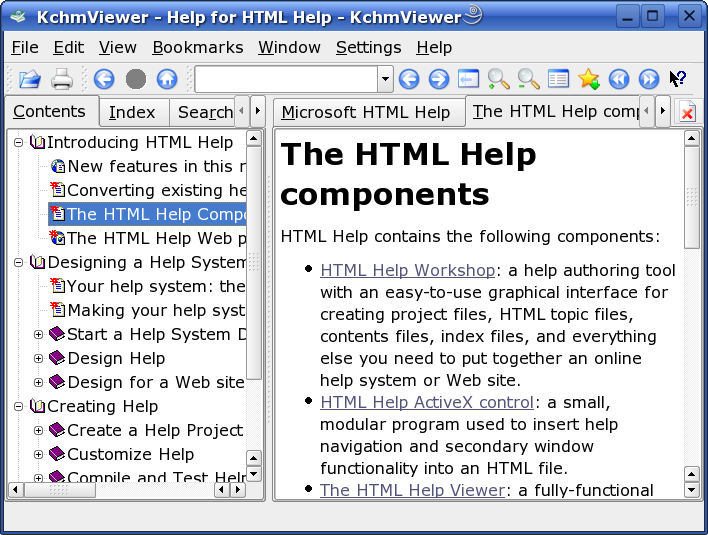
Task: Click the page icon of Converting existing help
Action: point(58,190)
